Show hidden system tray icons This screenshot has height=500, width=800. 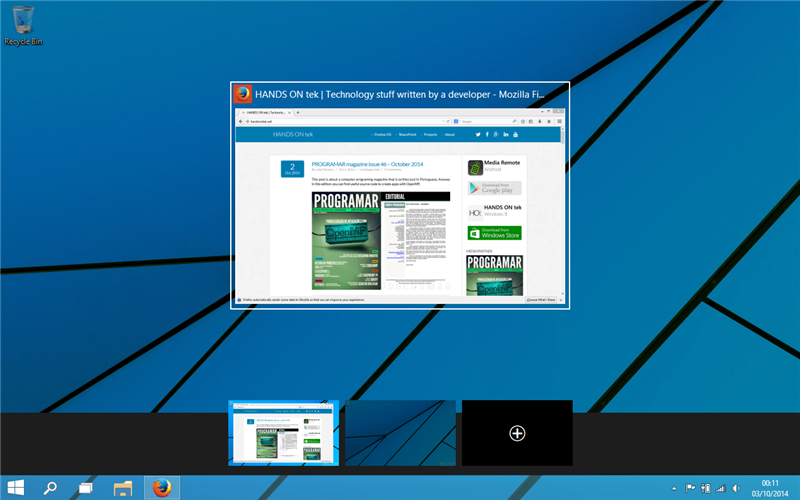pos(674,488)
